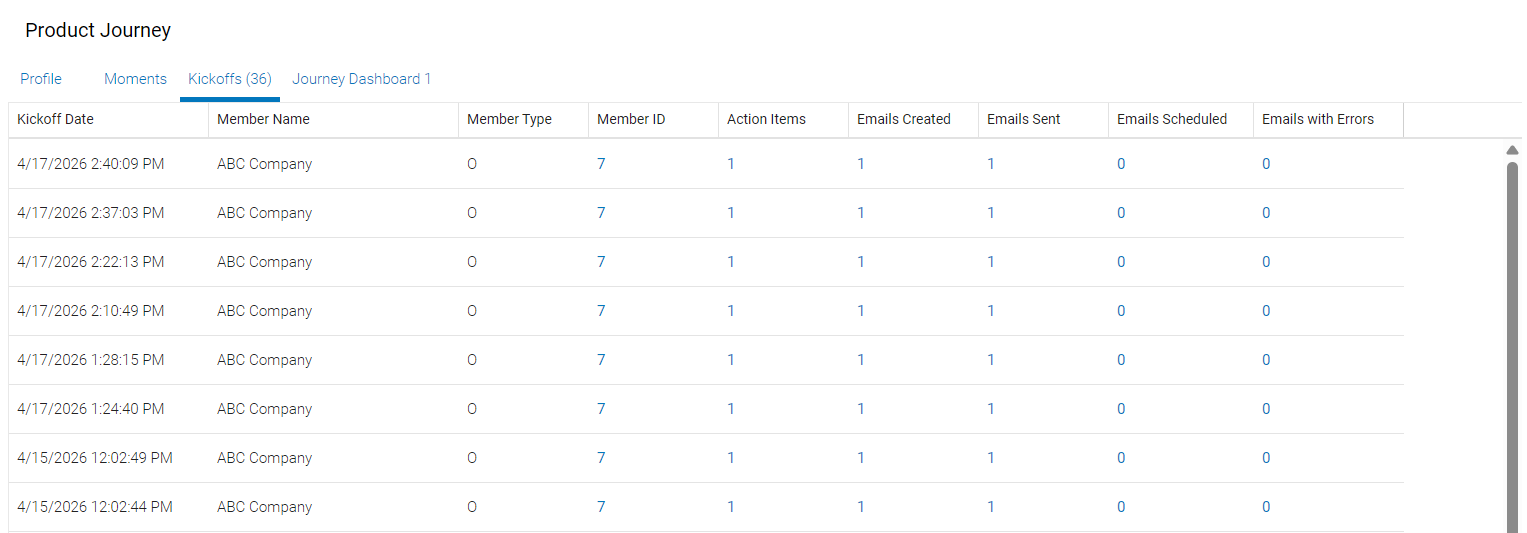The image size is (1527, 533).
Task: Open Emails Scheduled 0 for 2:37:03 PM kickoff
Action: [1121, 213]
